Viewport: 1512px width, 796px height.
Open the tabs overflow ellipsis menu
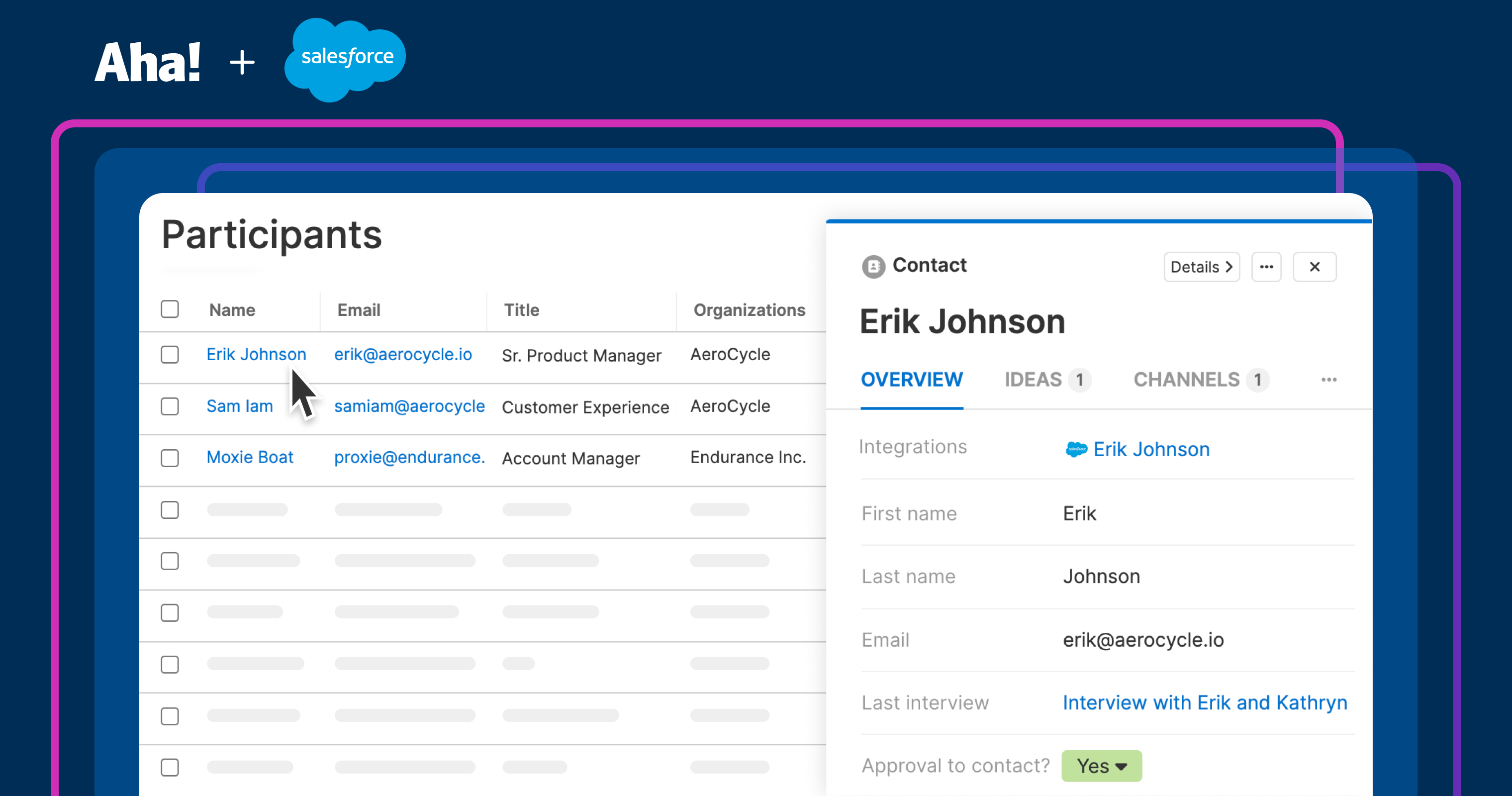[x=1328, y=380]
